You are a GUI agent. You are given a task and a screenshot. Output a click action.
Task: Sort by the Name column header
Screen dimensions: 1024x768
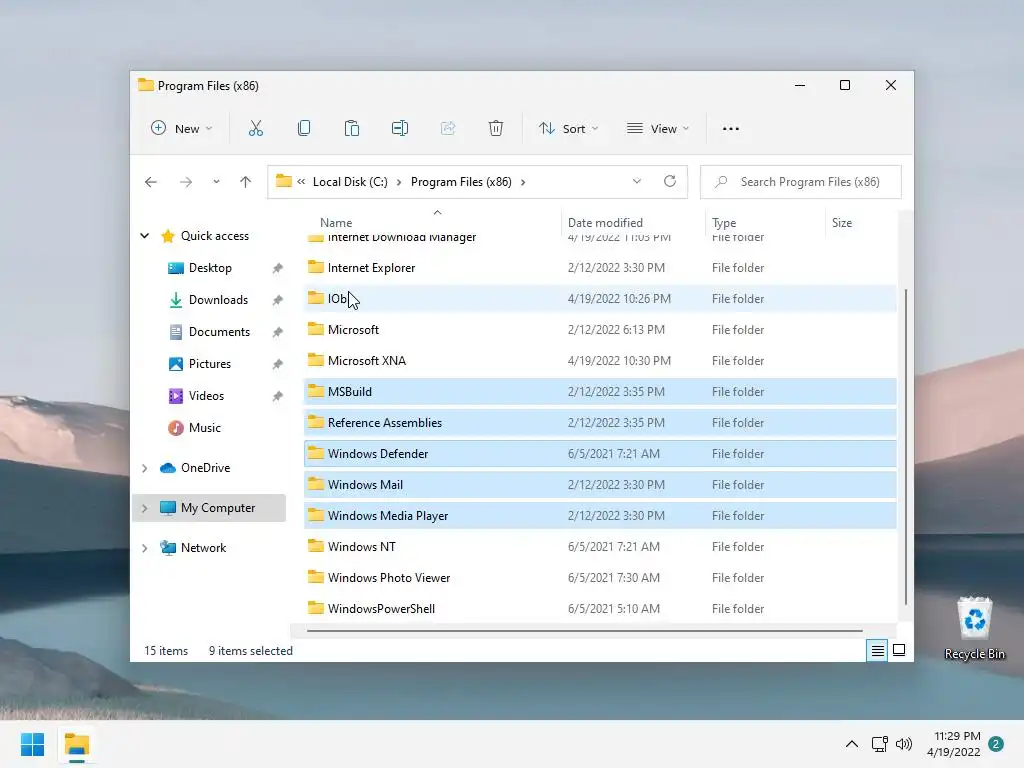[336, 223]
